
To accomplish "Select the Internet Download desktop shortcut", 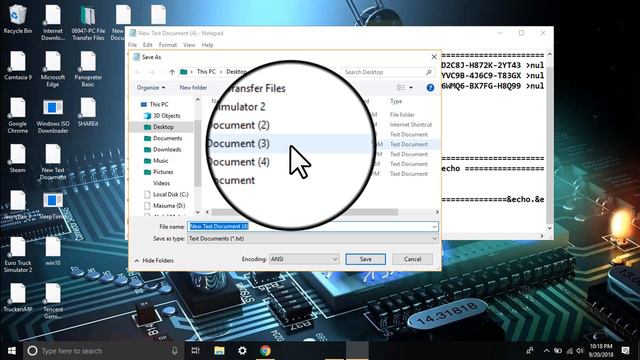I will 53,22.
